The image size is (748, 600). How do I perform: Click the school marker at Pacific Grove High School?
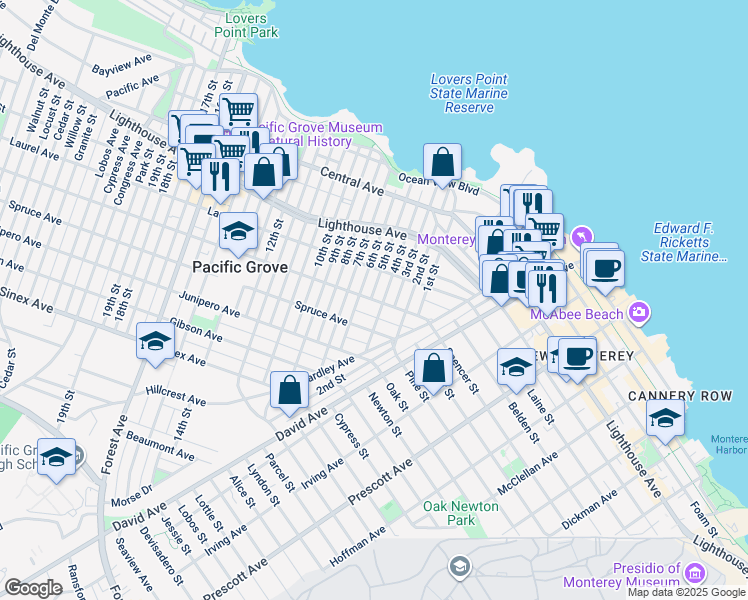tap(56, 459)
